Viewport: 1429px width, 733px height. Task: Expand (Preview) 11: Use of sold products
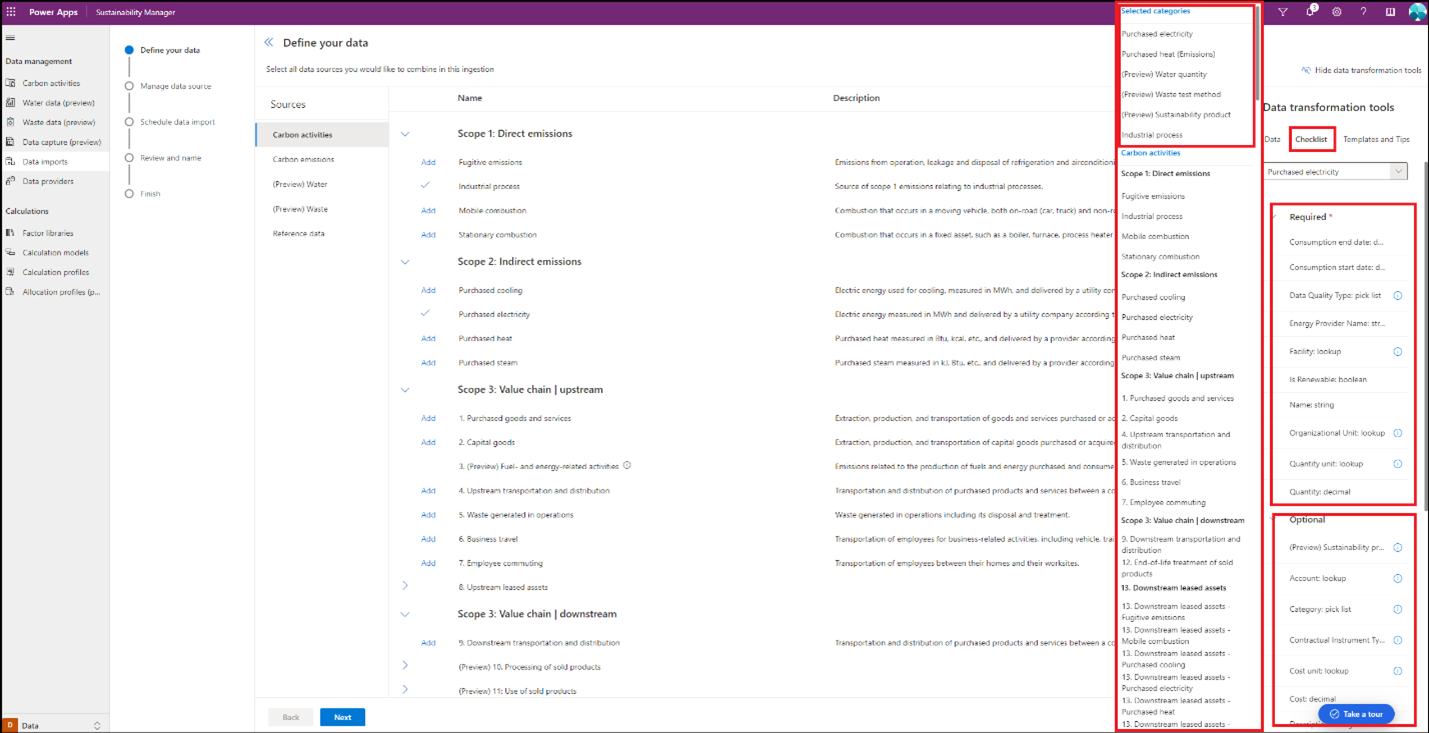click(x=405, y=690)
